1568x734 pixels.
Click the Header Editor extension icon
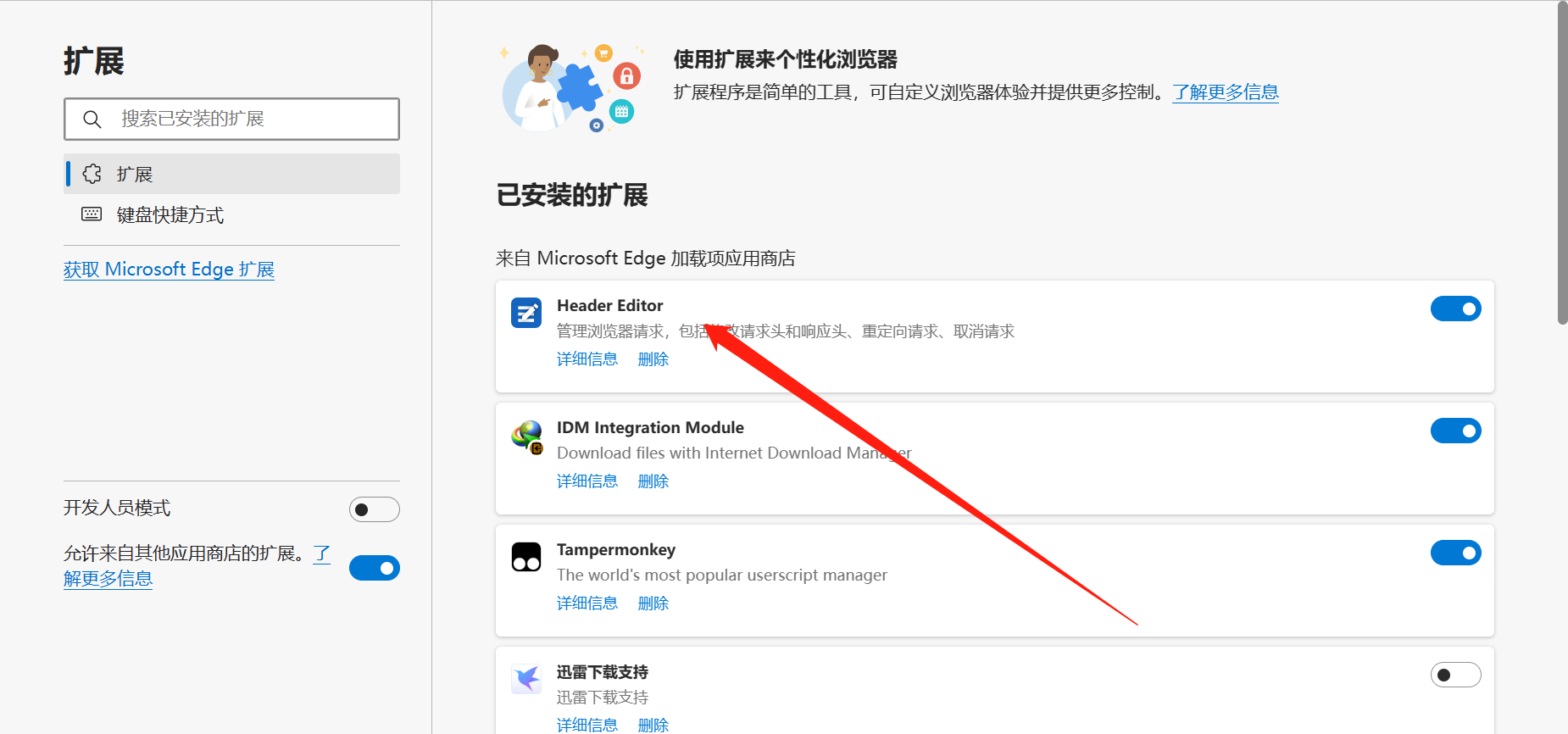(526, 313)
